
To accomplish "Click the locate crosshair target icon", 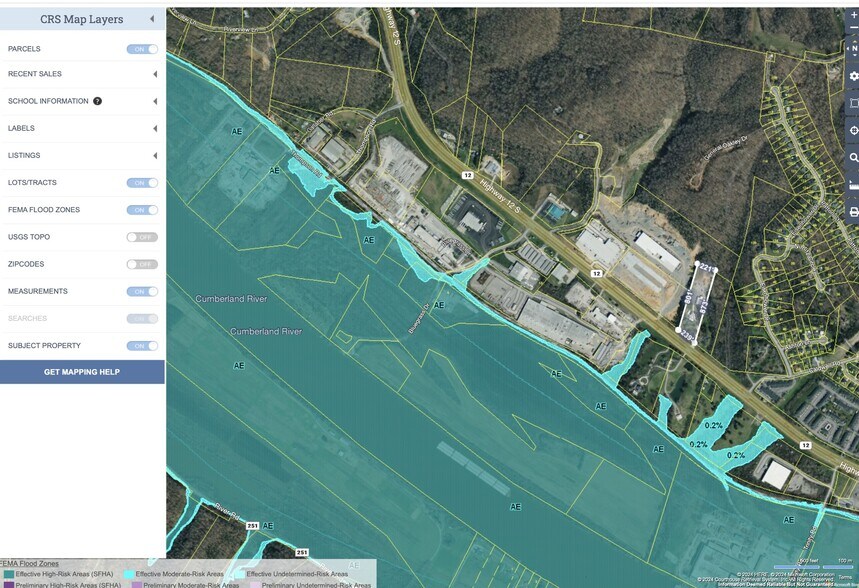I will click(x=853, y=131).
